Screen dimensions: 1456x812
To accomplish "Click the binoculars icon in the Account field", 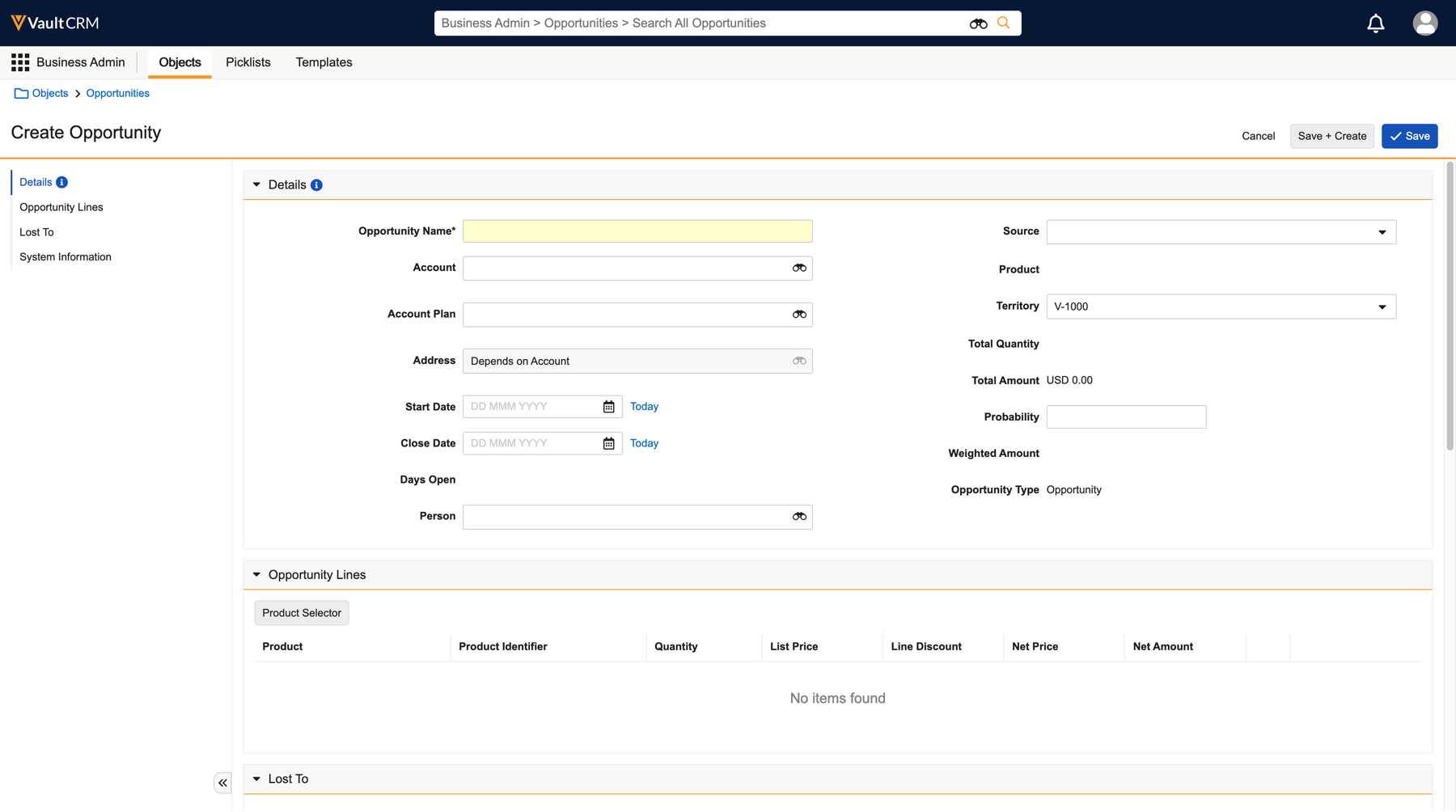I will (x=799, y=268).
